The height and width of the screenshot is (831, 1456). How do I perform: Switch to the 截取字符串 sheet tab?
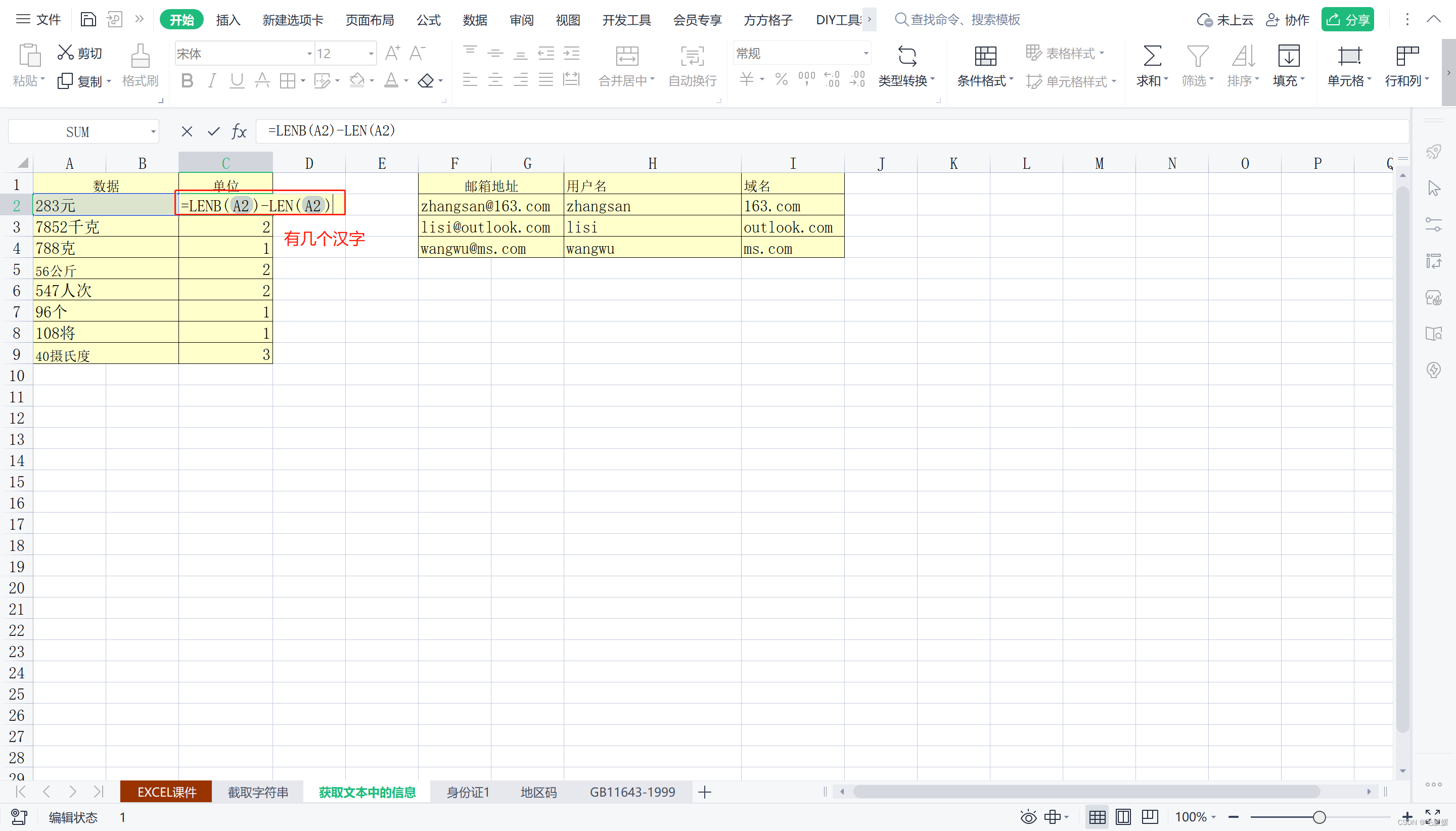[x=258, y=792]
